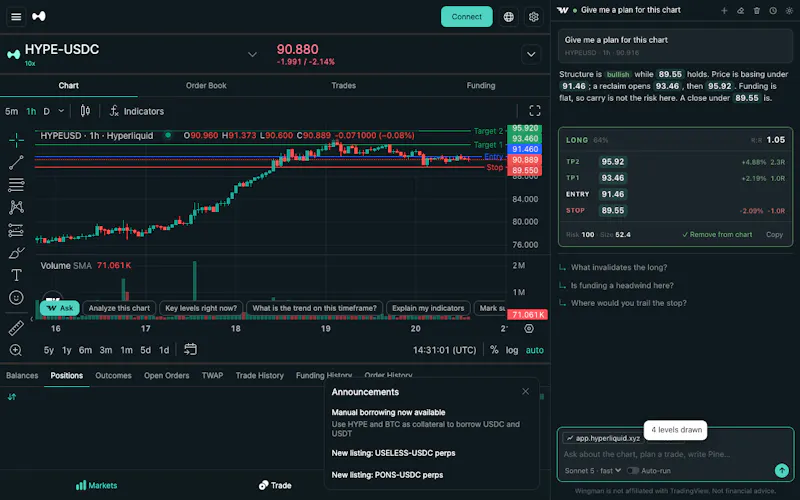Toggle auto scale on chart
The width and height of the screenshot is (800, 500).
535,350
